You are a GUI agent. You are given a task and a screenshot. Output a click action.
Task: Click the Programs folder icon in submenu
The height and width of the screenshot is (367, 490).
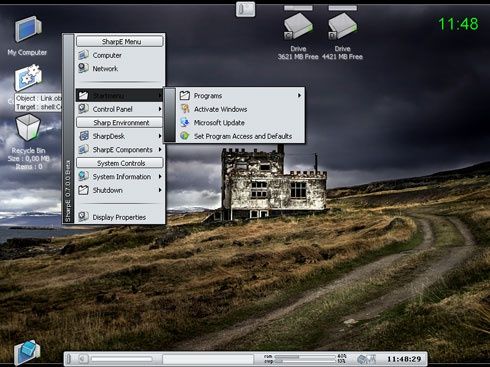185,96
